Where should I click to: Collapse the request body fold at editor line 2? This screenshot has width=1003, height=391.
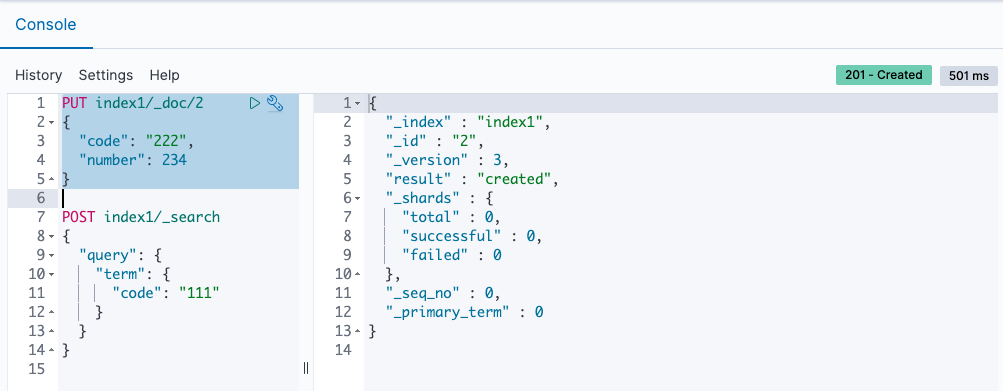(x=52, y=122)
